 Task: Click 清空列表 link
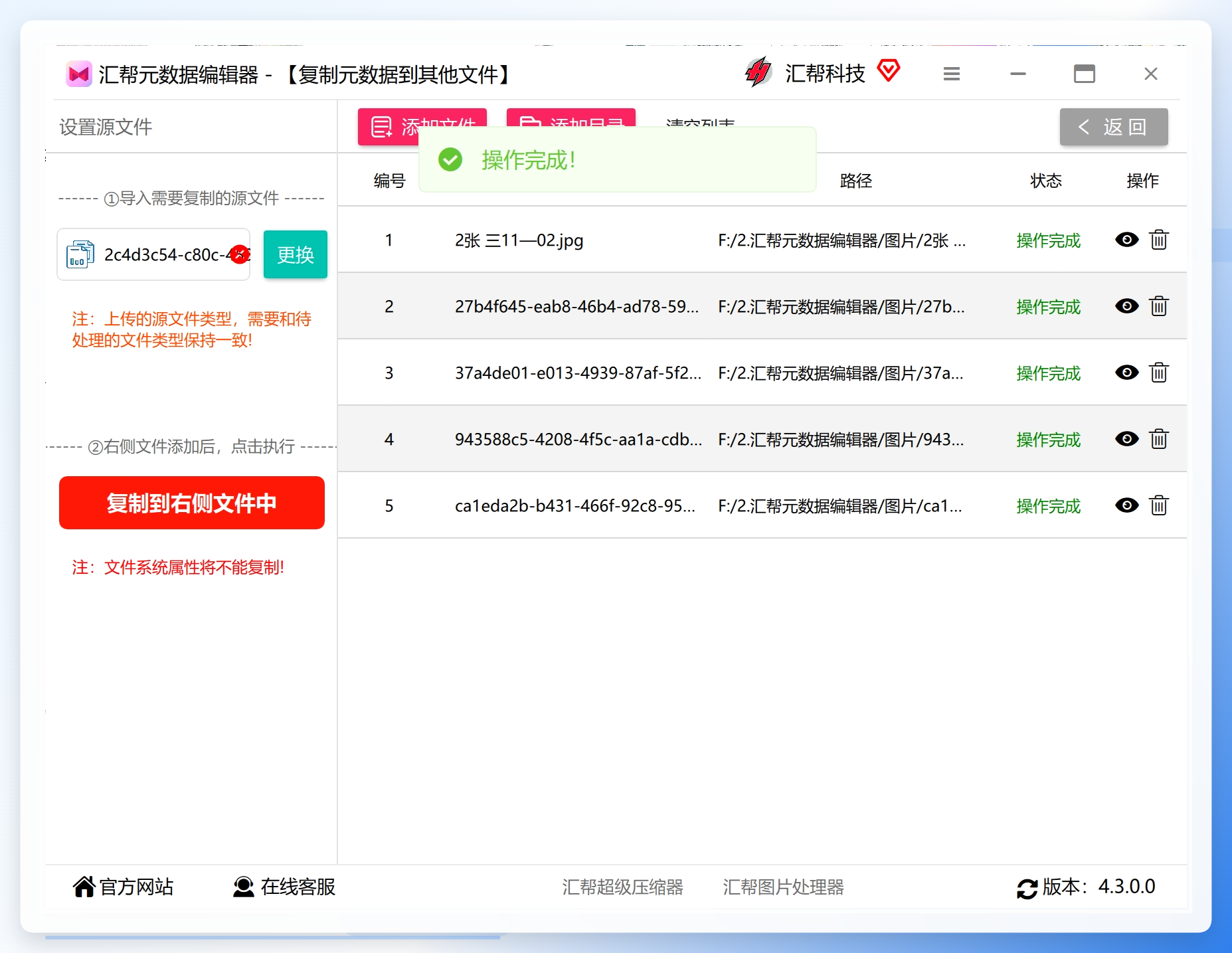pos(700,122)
